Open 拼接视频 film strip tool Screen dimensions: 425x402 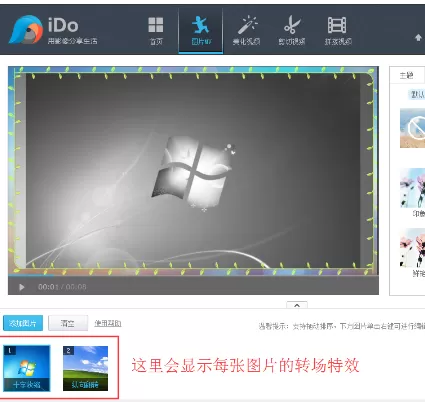click(338, 31)
